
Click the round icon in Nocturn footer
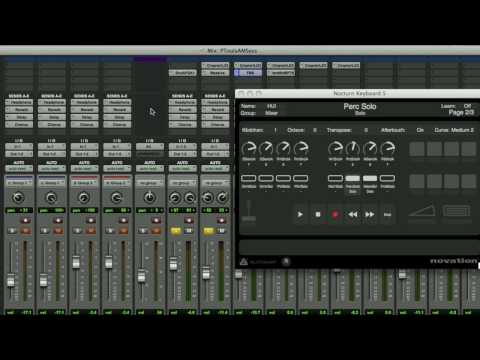tap(286, 262)
